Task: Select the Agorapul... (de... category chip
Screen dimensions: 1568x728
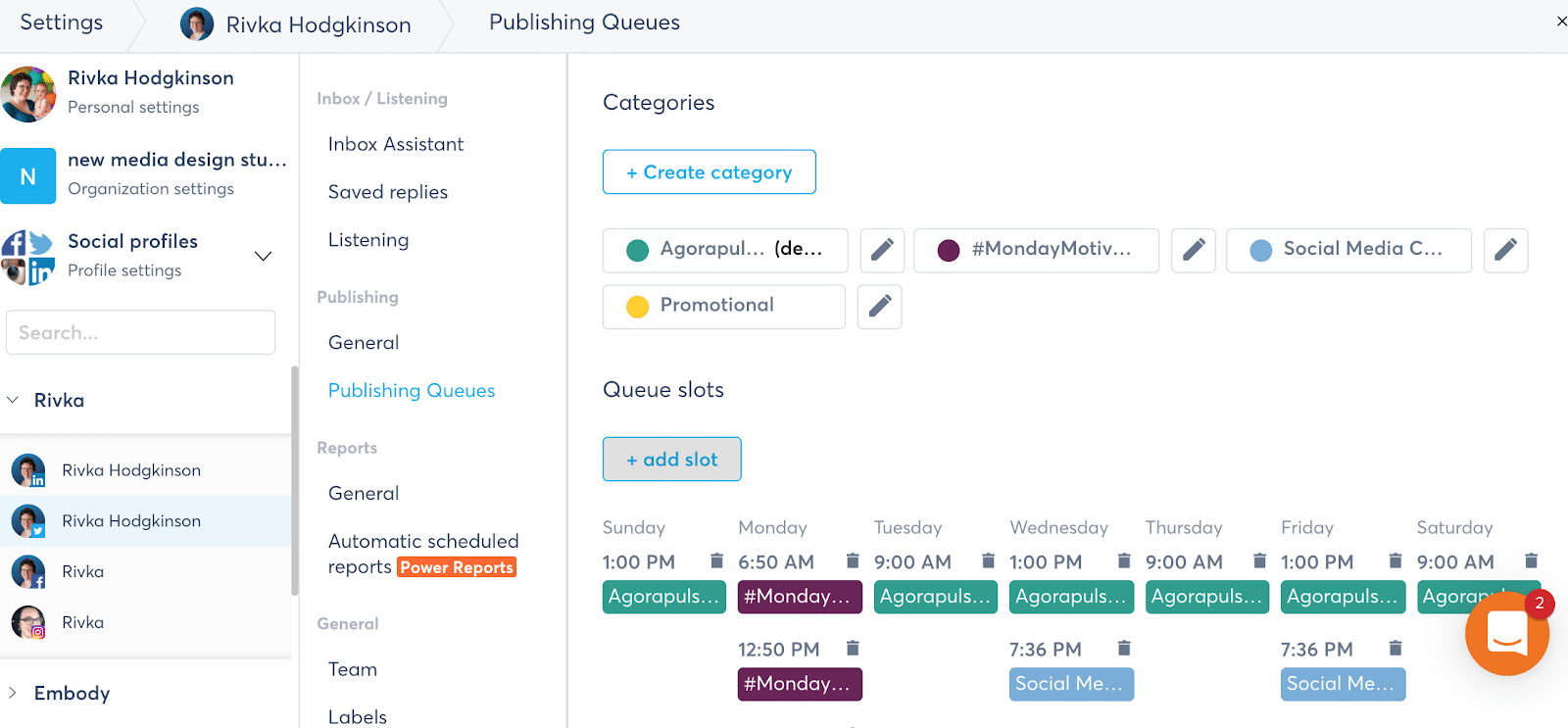Action: pyautogui.click(x=725, y=250)
